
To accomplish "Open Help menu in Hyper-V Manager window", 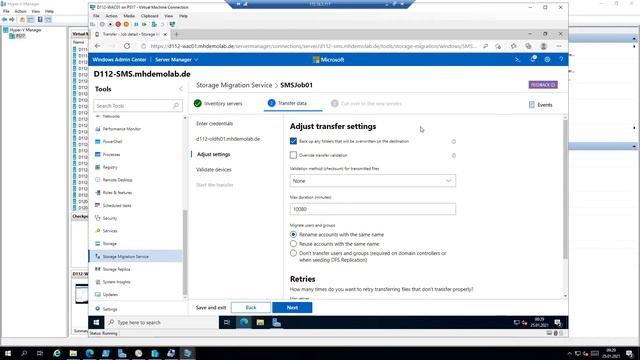I will click(49, 11).
